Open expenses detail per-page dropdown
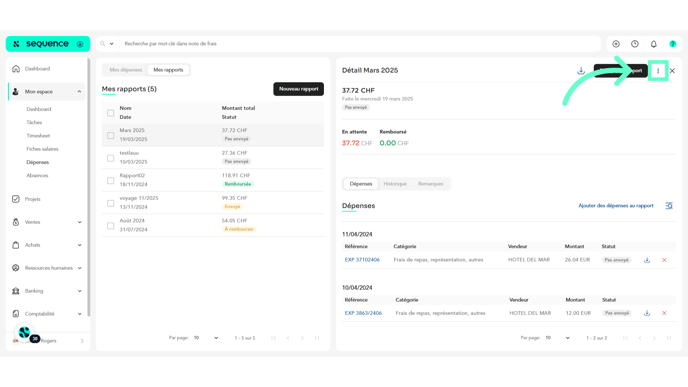Screen dimensions: 688x387 click(557, 338)
